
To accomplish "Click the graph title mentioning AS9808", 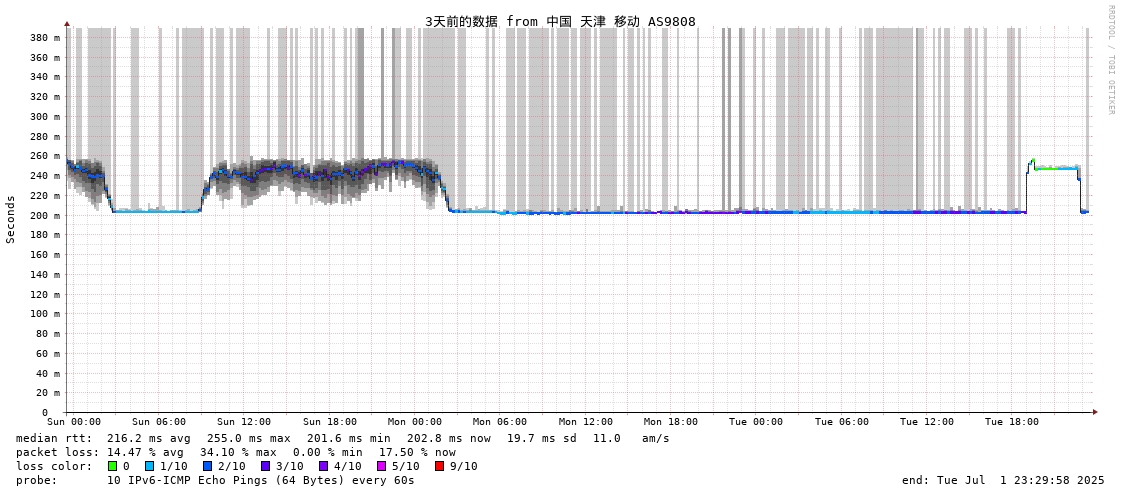I will 560,21.
